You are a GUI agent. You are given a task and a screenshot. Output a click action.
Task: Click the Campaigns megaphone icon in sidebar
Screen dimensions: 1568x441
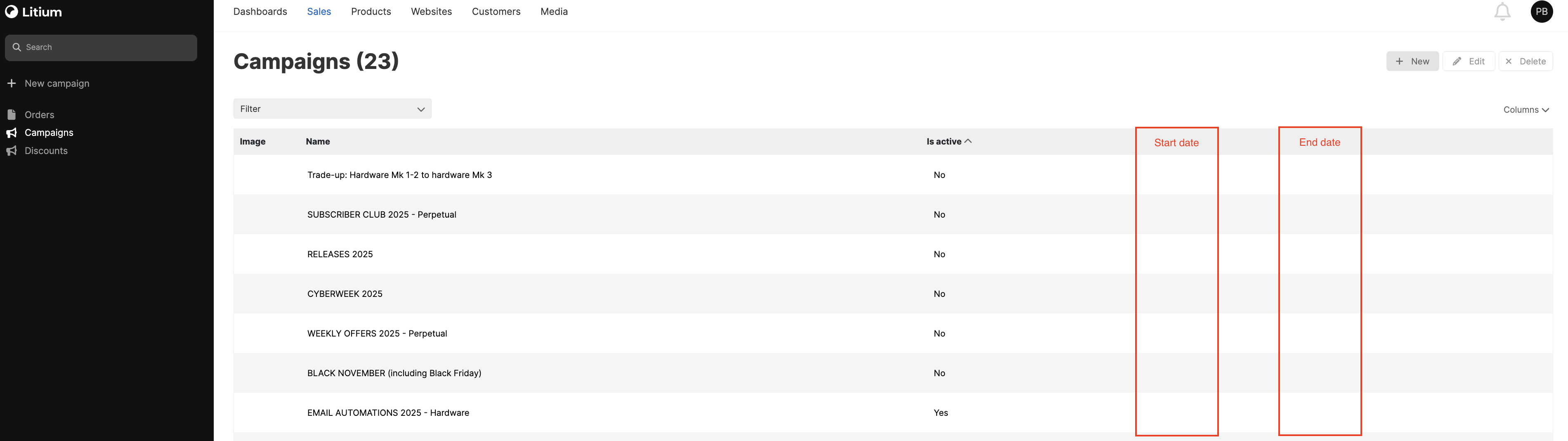point(12,133)
